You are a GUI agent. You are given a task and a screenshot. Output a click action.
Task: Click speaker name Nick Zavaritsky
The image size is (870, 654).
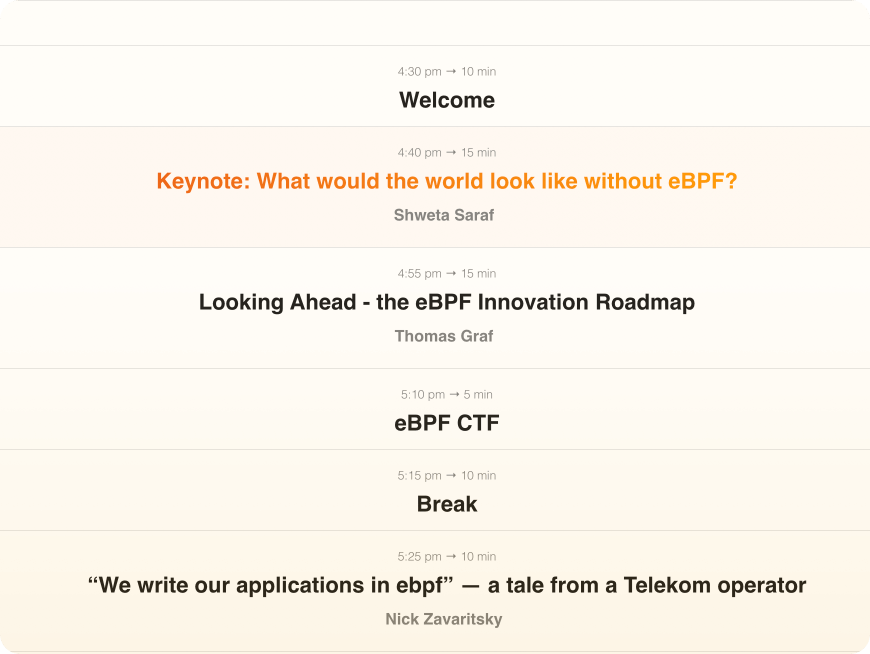coord(444,619)
